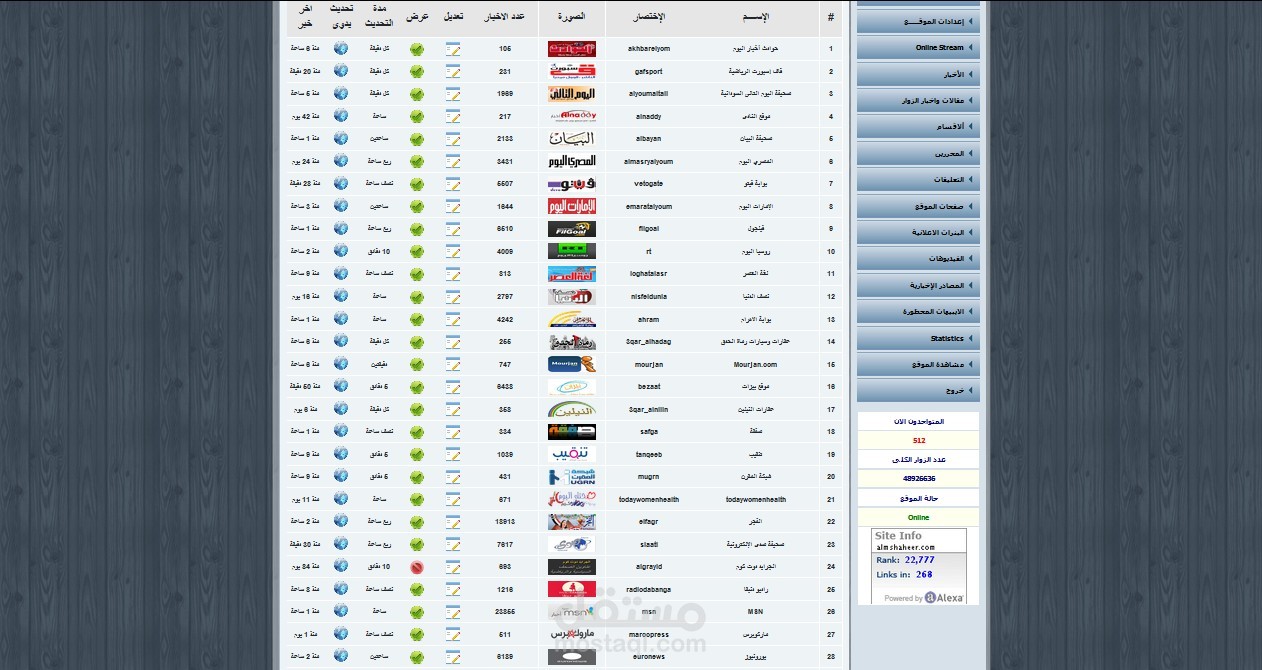1262x670 pixels.
Task: Edit the loghatalasr source entry
Action: pos(453,273)
